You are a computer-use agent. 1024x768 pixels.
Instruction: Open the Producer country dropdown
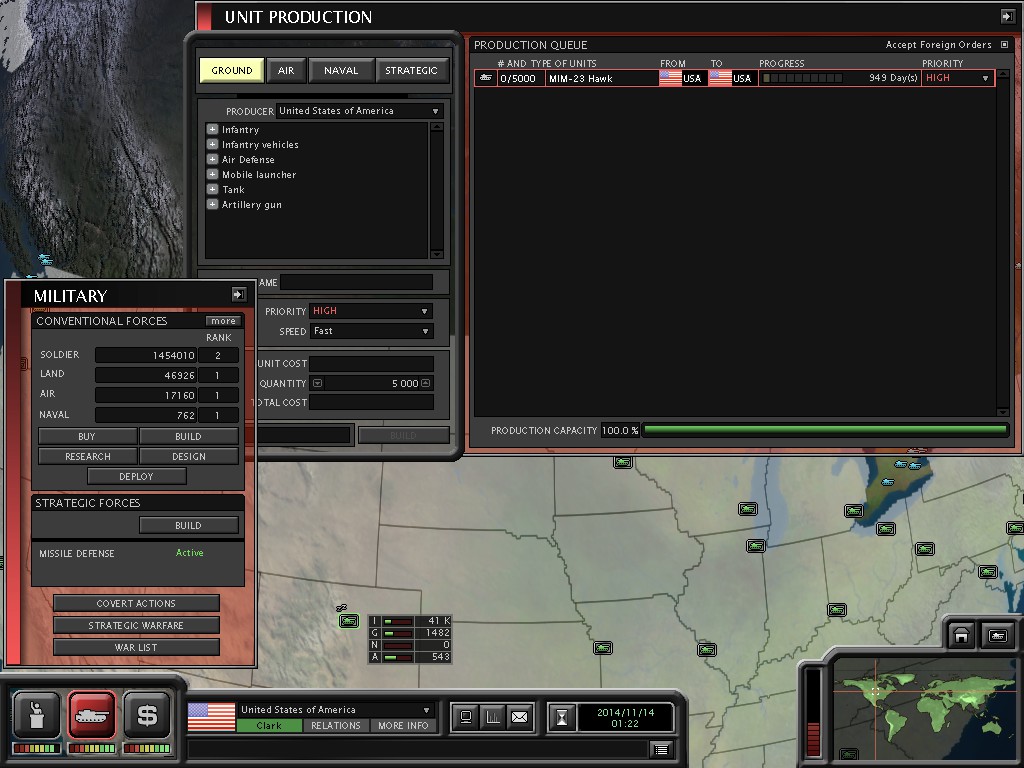360,111
